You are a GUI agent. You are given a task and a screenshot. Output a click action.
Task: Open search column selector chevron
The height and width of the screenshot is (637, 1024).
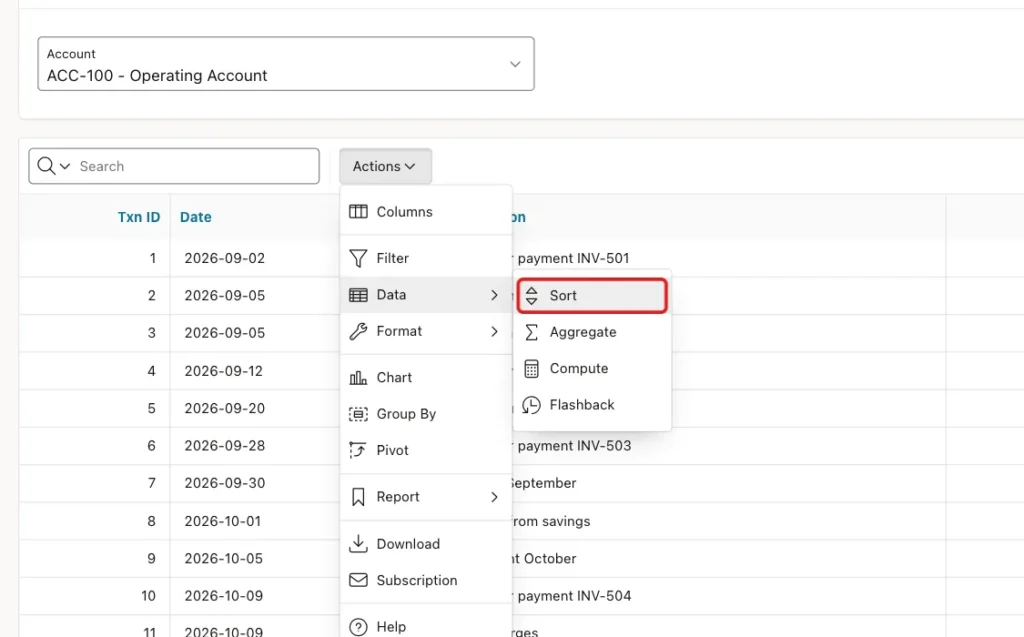point(65,166)
